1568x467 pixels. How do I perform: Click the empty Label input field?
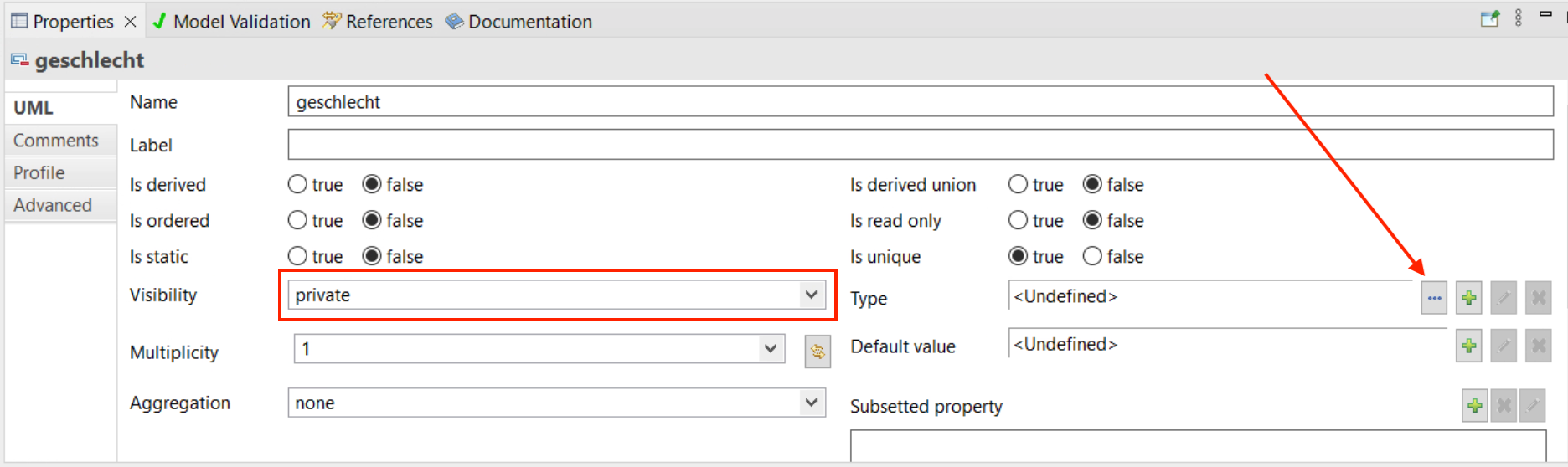[921, 145]
